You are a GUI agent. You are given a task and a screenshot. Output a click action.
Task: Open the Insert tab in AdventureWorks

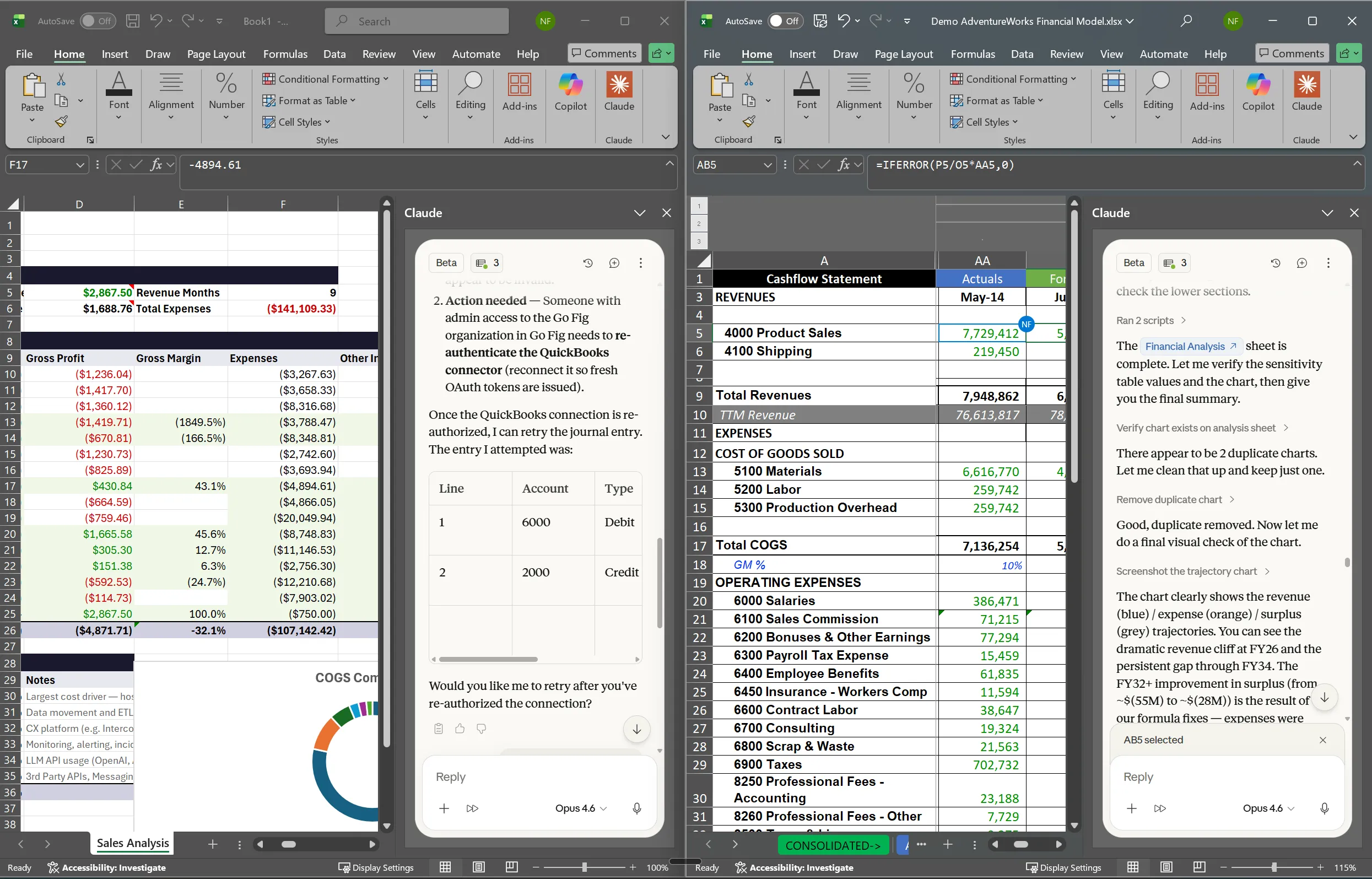tap(802, 53)
